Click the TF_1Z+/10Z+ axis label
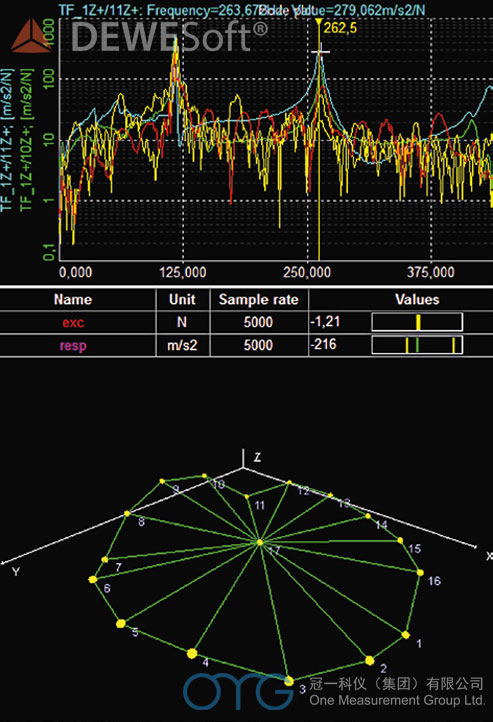 click(x=27, y=140)
